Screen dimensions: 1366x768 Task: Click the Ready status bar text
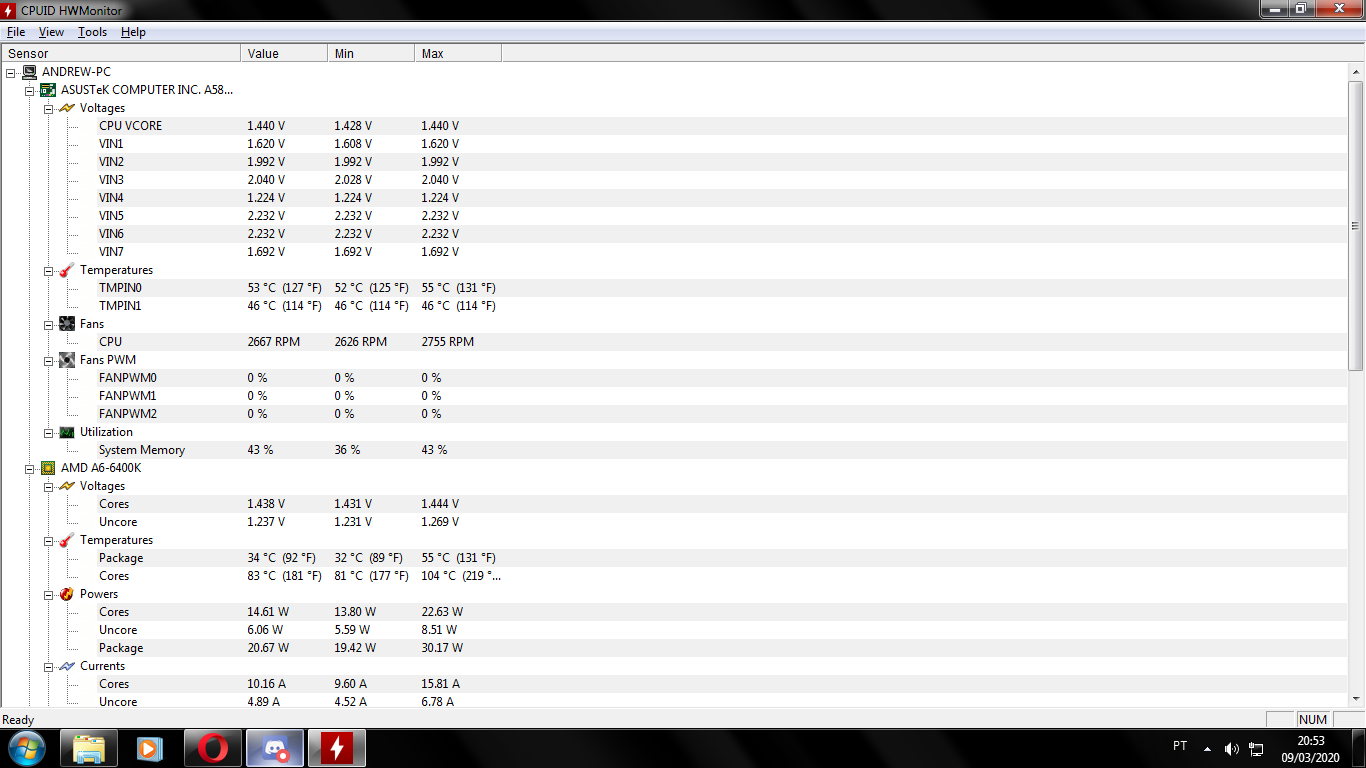(18, 720)
